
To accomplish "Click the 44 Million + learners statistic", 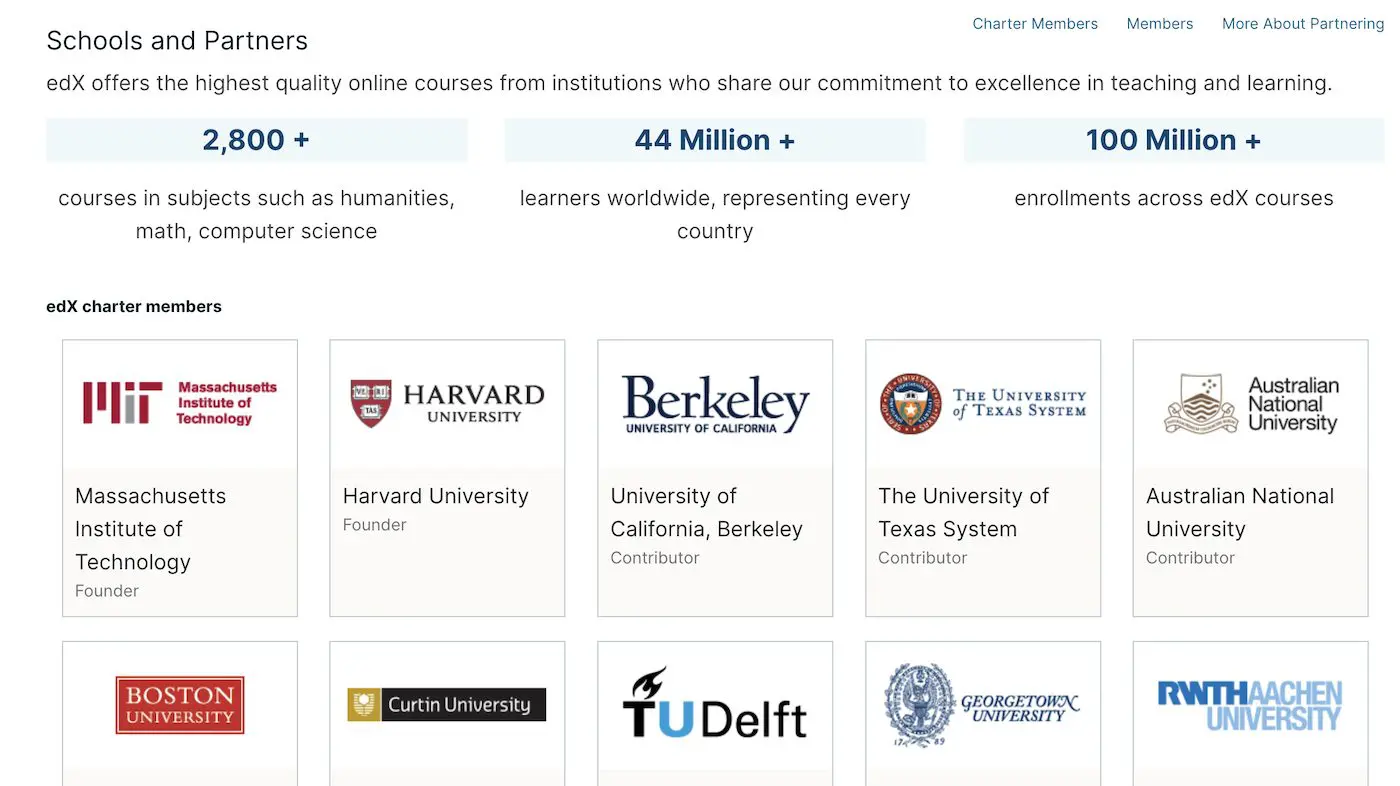I will click(715, 140).
